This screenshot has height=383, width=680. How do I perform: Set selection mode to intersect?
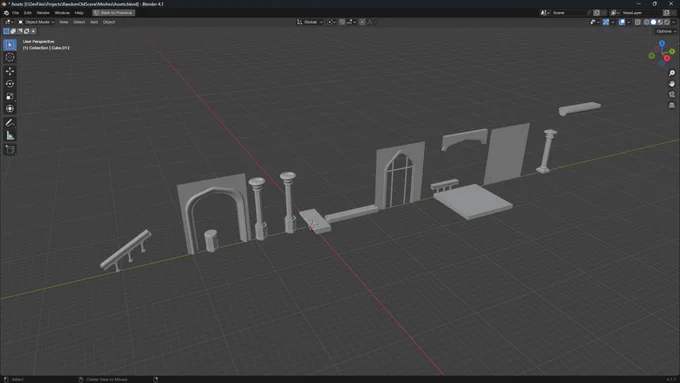33,31
